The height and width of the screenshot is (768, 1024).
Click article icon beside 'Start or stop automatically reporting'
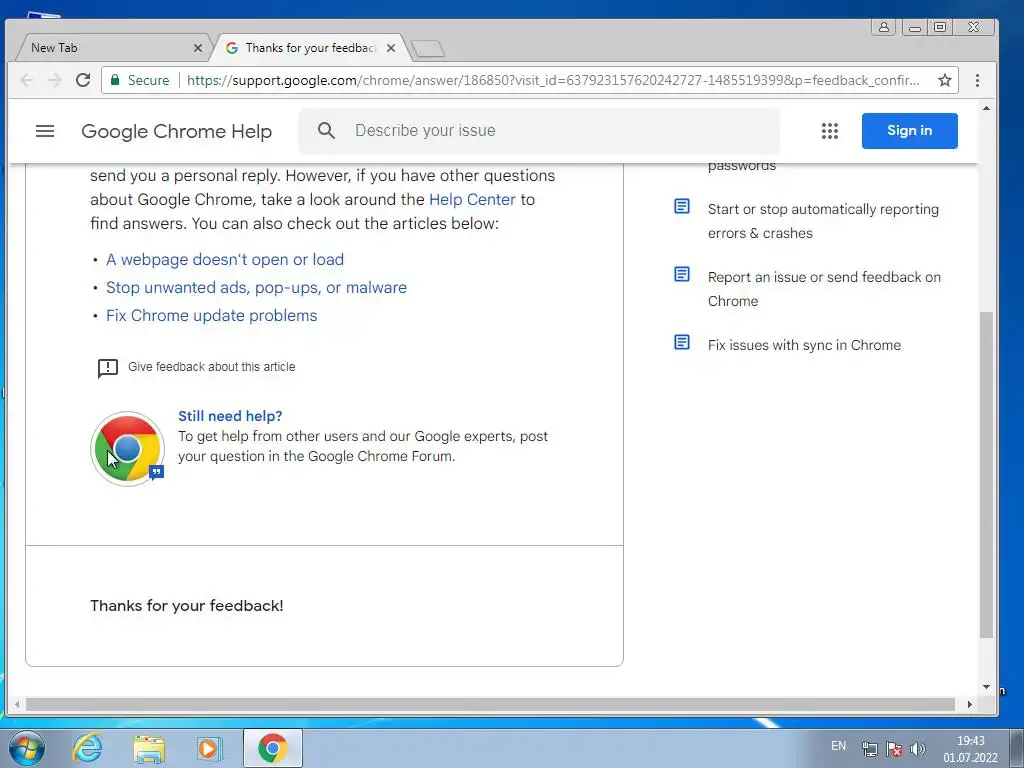click(x=682, y=206)
